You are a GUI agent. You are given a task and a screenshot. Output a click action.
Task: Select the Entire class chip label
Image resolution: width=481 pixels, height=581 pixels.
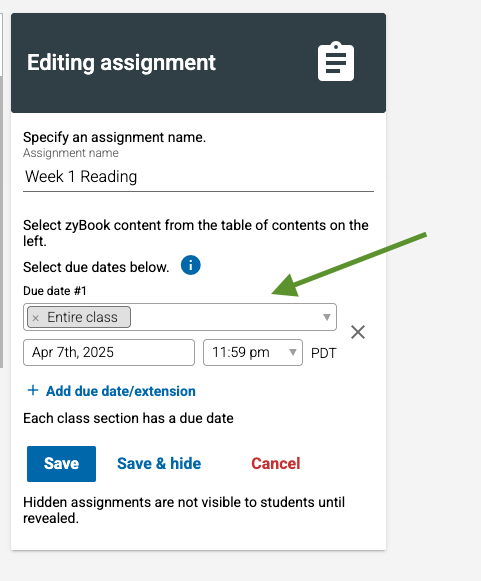pos(82,318)
